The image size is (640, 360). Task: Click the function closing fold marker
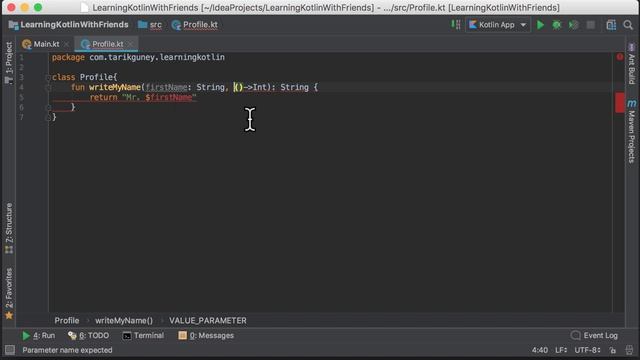click(x=48, y=107)
